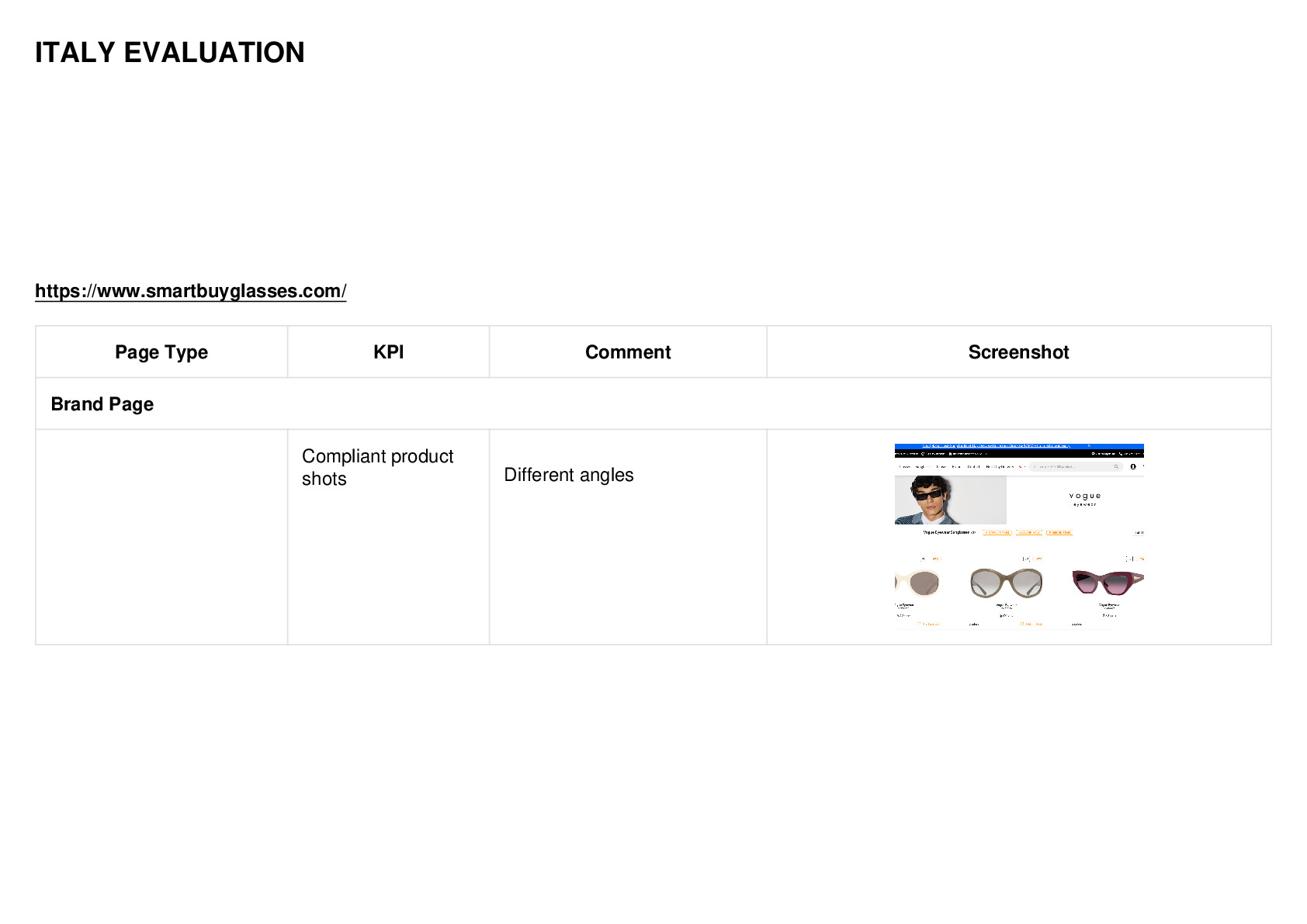Screen dimensions: 1307x924
Task: Click the KPI column header
Action: click(388, 352)
